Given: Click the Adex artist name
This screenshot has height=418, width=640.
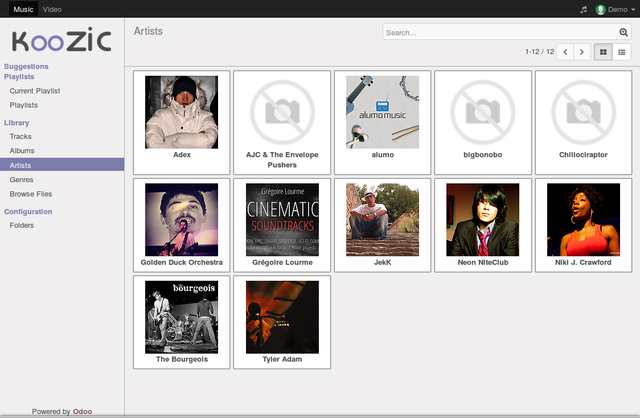Looking at the screenshot, I should pyautogui.click(x=182, y=155).
